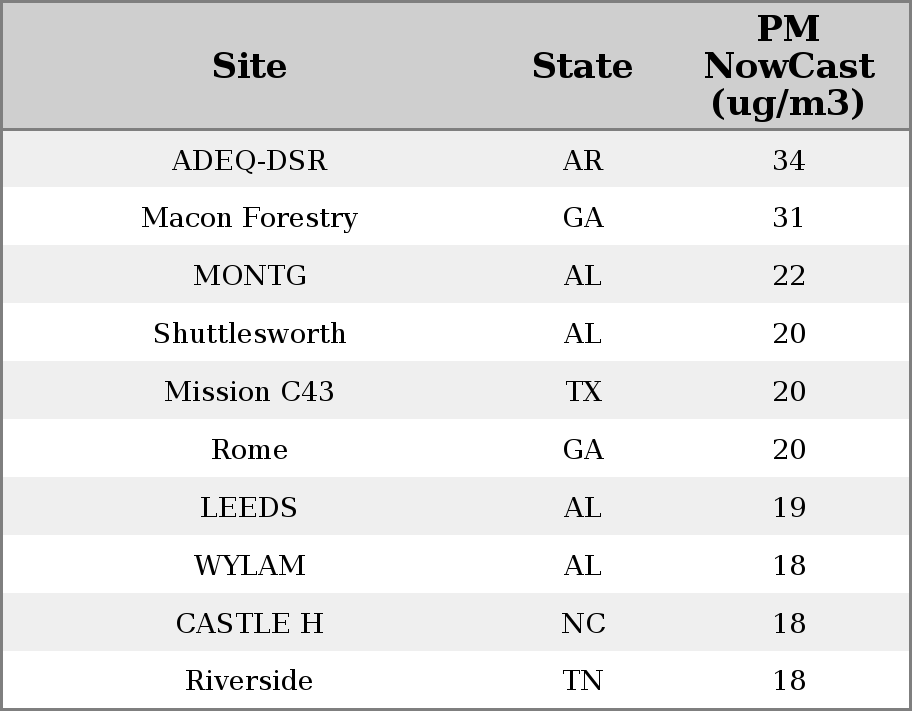Select the WYLAM site name
The image size is (912, 711).
pos(249,565)
